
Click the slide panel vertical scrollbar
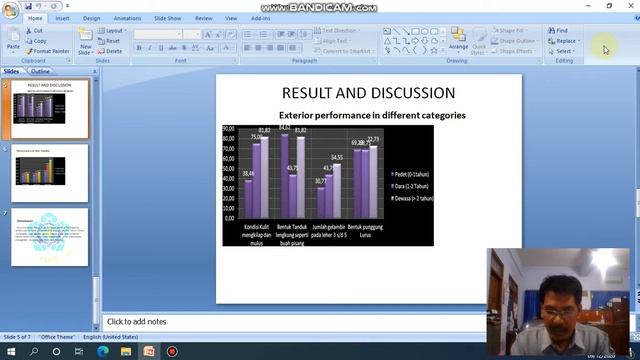pyautogui.click(x=96, y=204)
